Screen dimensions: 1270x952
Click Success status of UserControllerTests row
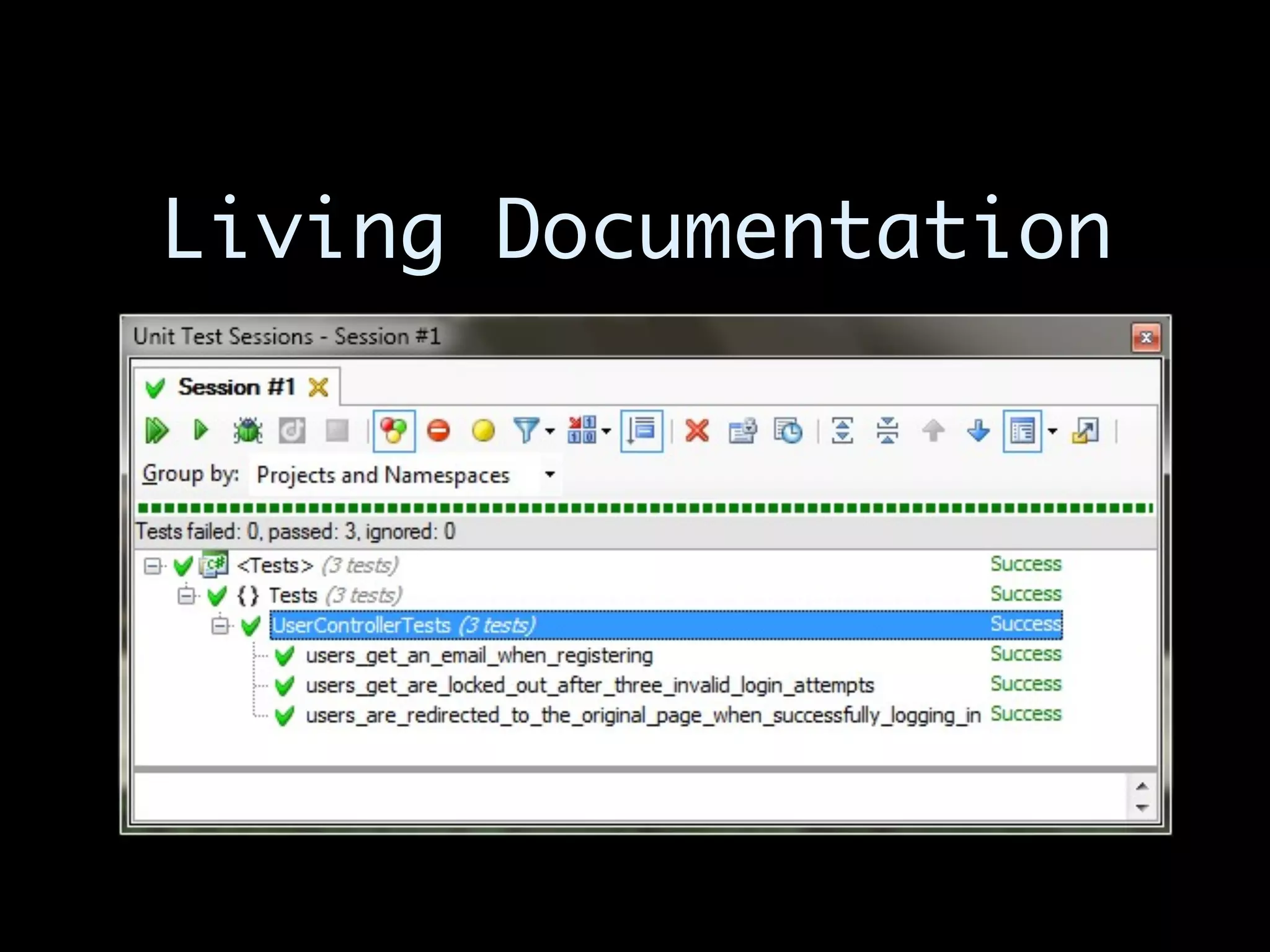[x=1026, y=624]
